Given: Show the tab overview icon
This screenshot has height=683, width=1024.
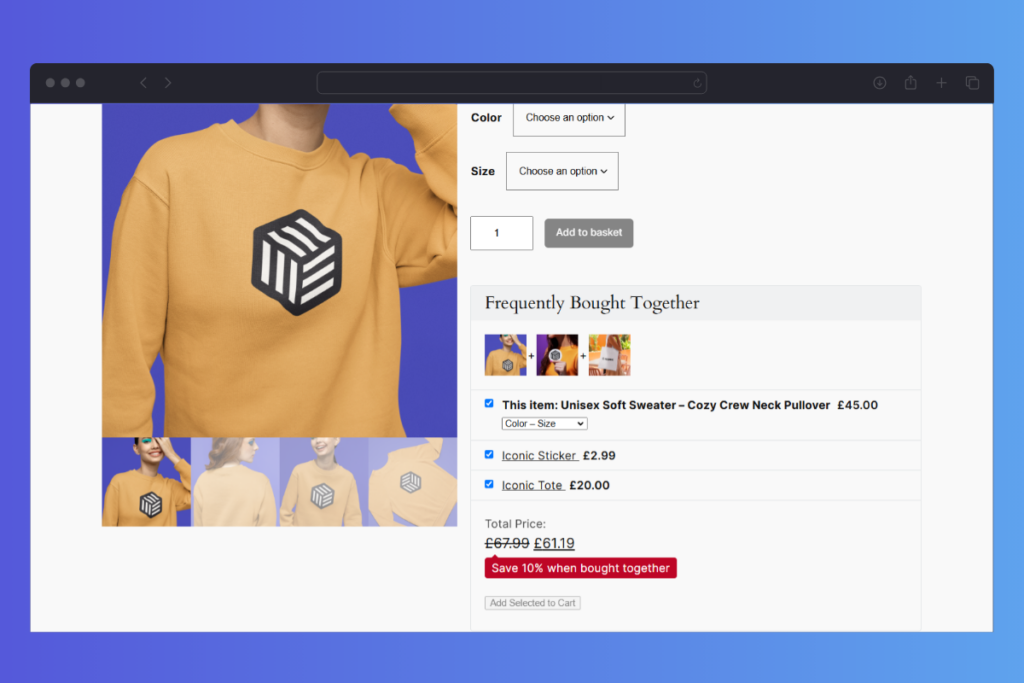Looking at the screenshot, I should [x=972, y=83].
